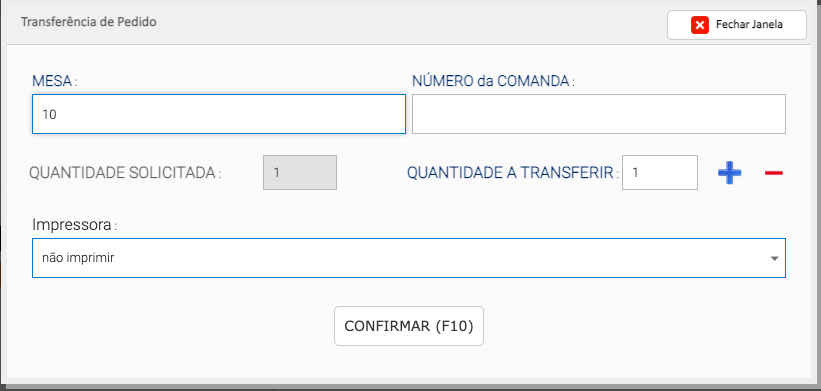Click the value 10 in the MESA field
The width and height of the screenshot is (821, 391).
(x=49, y=115)
